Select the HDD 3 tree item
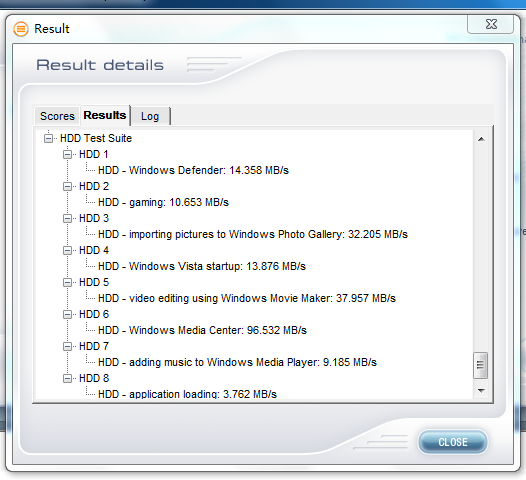Viewport: 526px width, 480px height. coord(94,218)
